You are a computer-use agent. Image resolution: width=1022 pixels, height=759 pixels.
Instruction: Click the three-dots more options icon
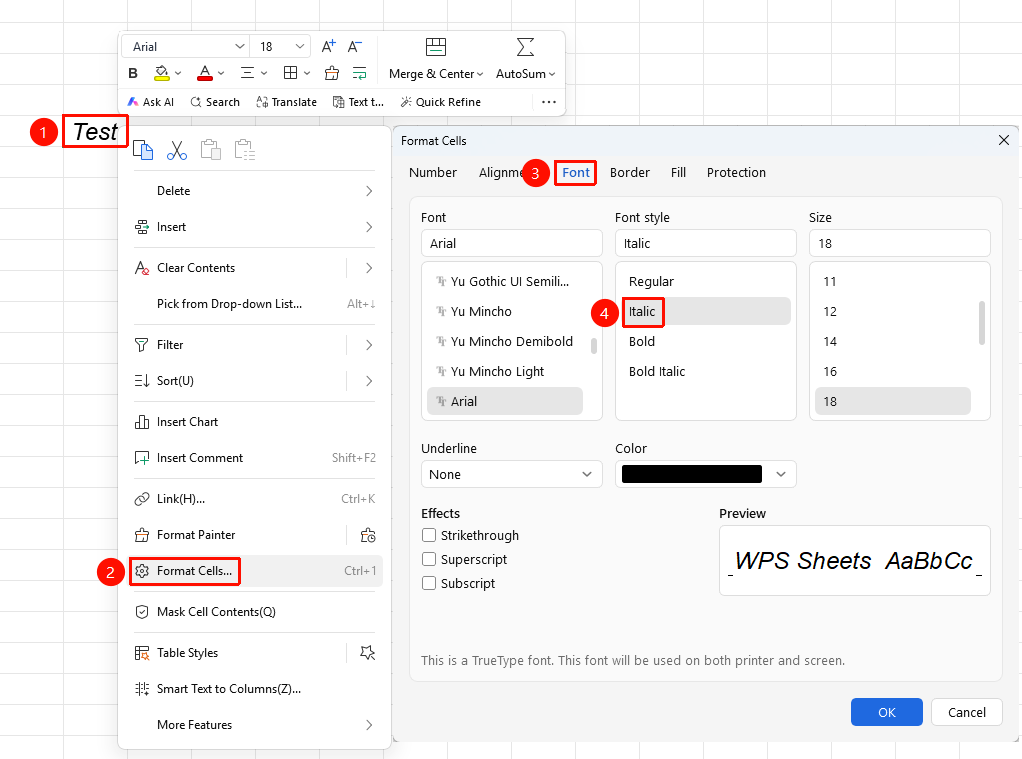(549, 102)
